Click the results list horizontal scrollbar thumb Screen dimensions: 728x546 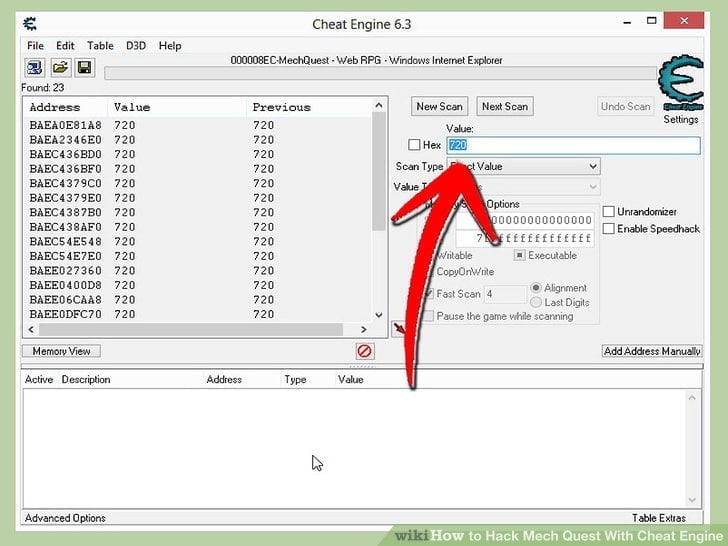[x=191, y=329]
